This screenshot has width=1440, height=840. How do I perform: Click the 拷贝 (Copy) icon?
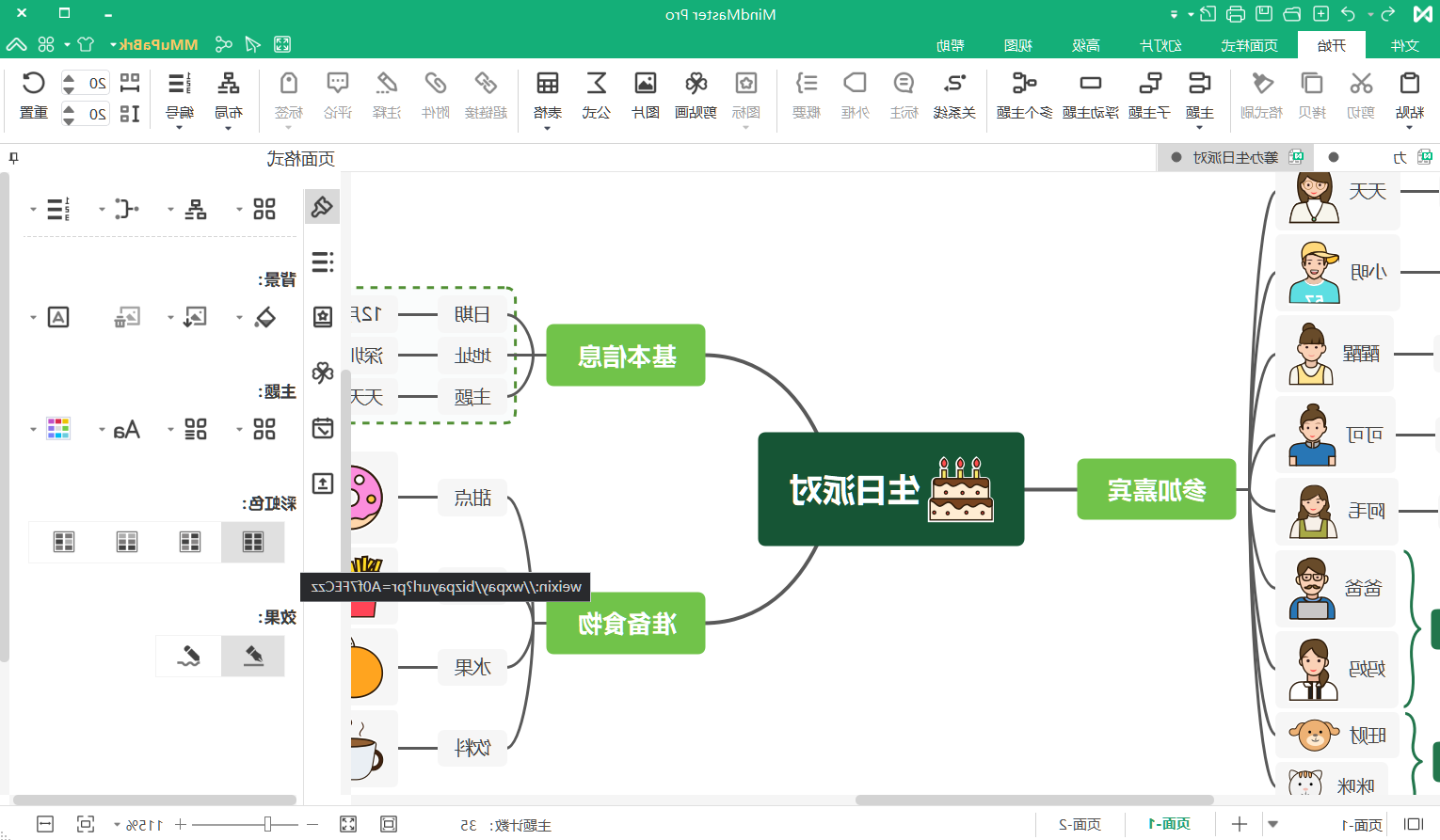[x=1312, y=83]
